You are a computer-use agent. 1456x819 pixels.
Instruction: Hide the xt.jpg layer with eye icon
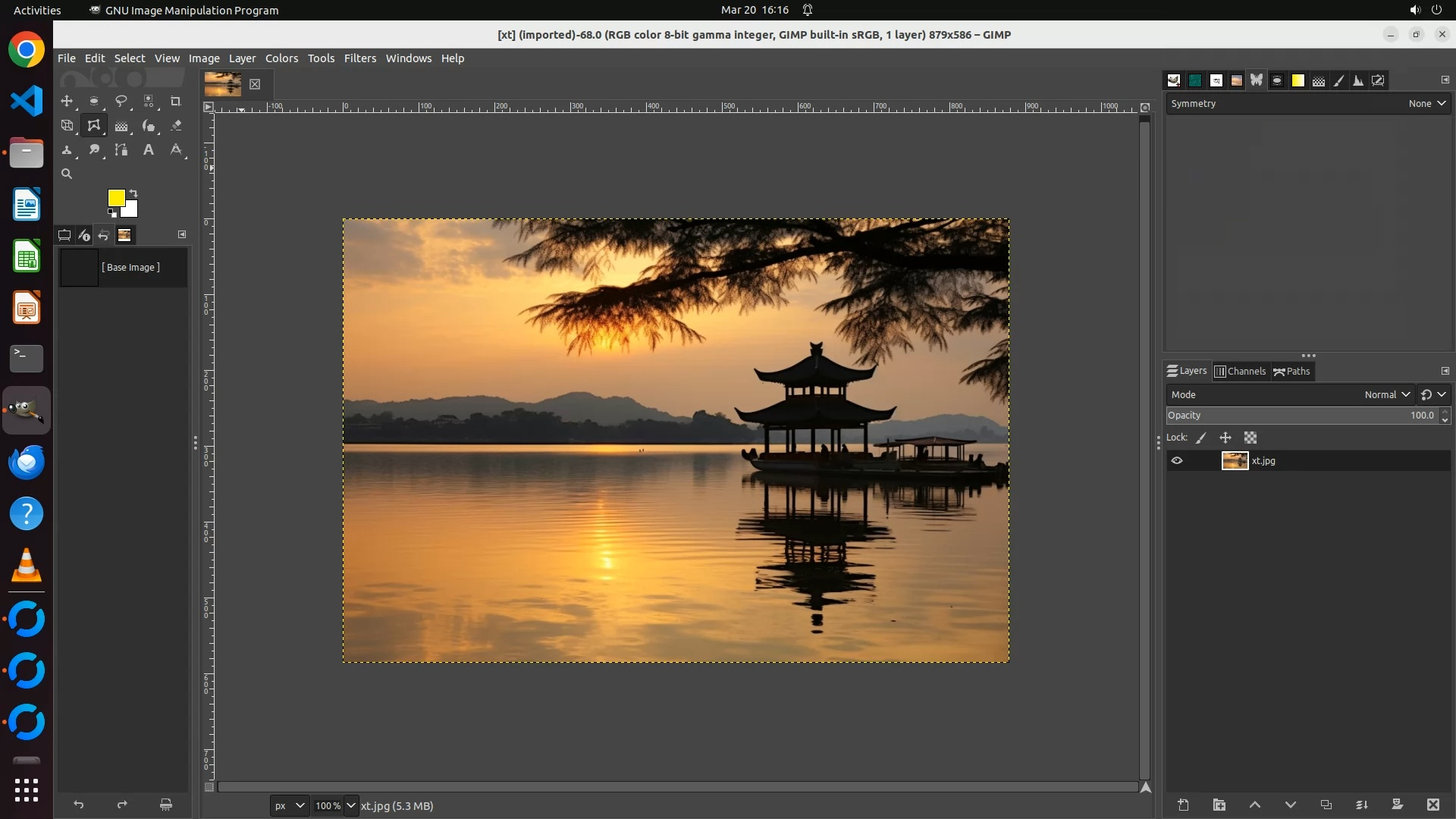click(x=1177, y=460)
